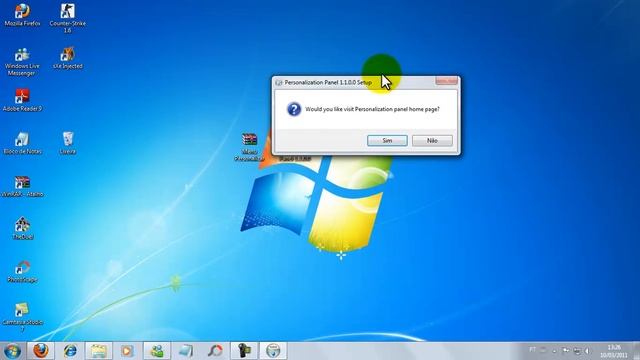Open Internet Explorer from the taskbar
The height and width of the screenshot is (360, 640).
point(70,351)
